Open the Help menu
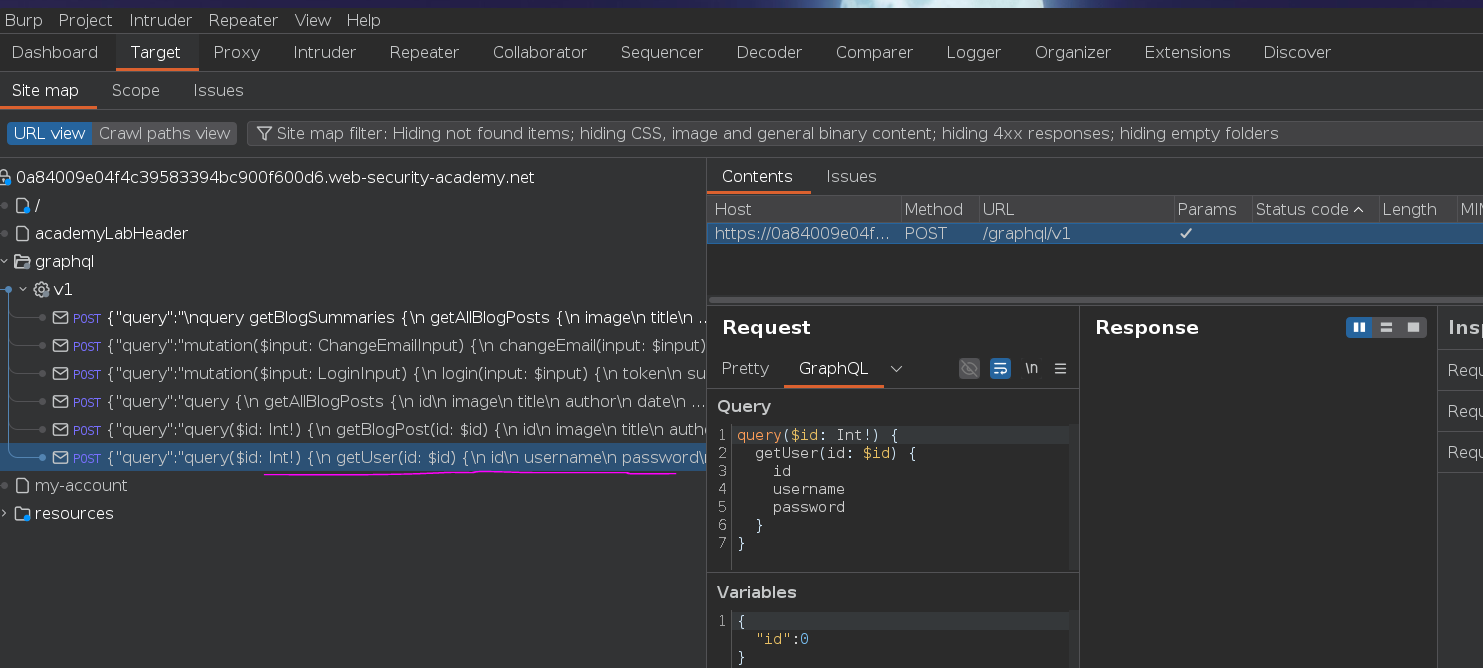Screen dimensions: 1483x668 point(363,20)
